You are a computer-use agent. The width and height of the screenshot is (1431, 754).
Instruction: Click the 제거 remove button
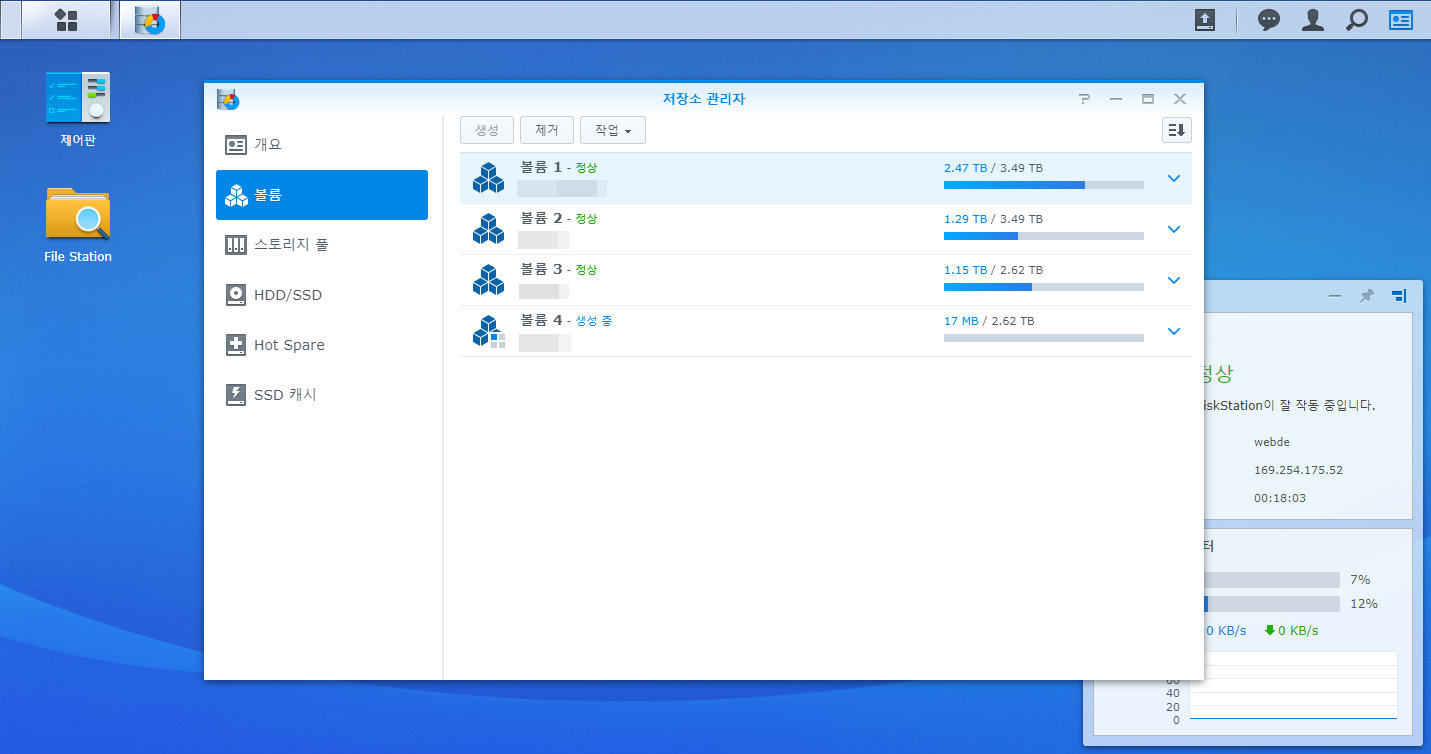pos(547,130)
